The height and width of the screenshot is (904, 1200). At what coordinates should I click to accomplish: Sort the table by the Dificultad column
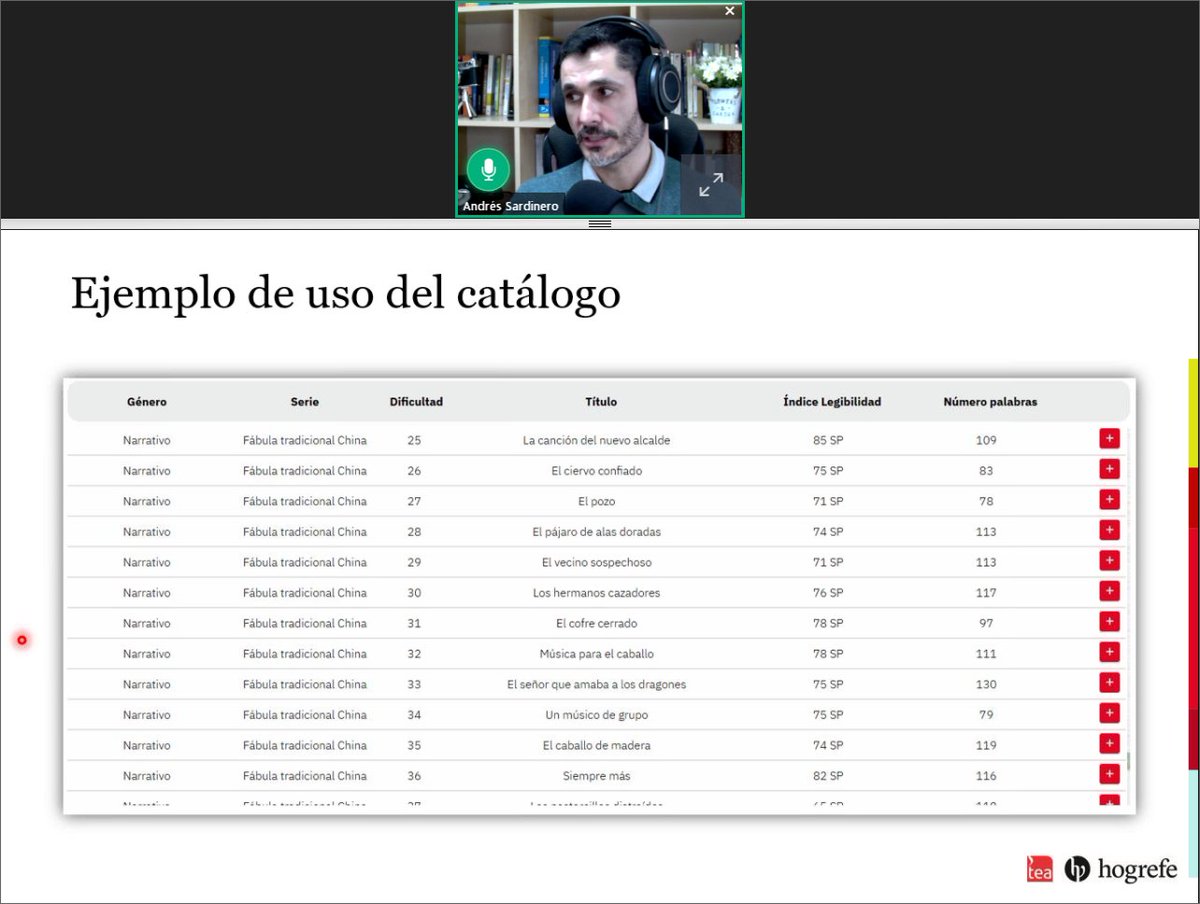416,402
